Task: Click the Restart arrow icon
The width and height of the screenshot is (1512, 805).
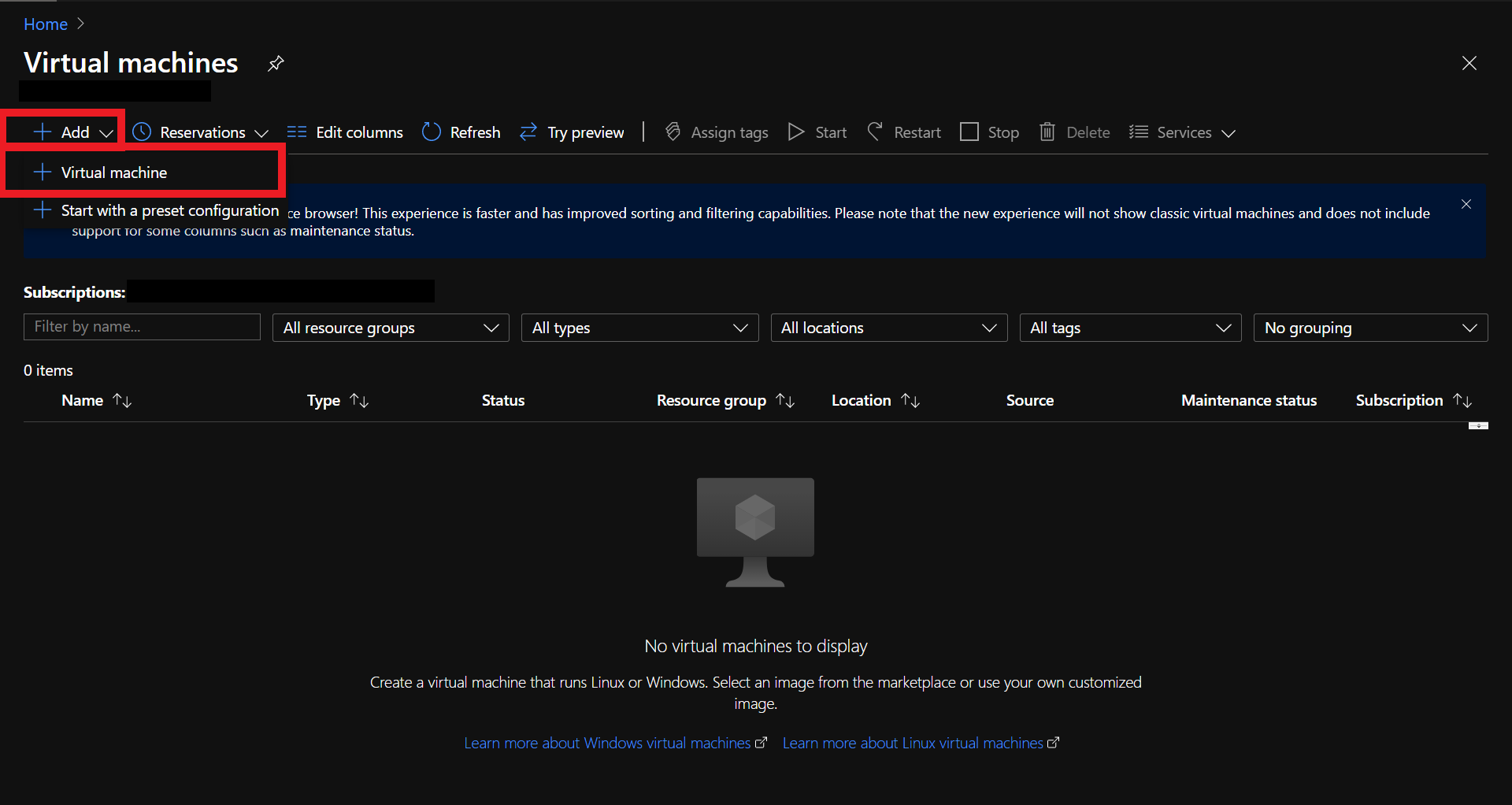Action: click(x=874, y=132)
